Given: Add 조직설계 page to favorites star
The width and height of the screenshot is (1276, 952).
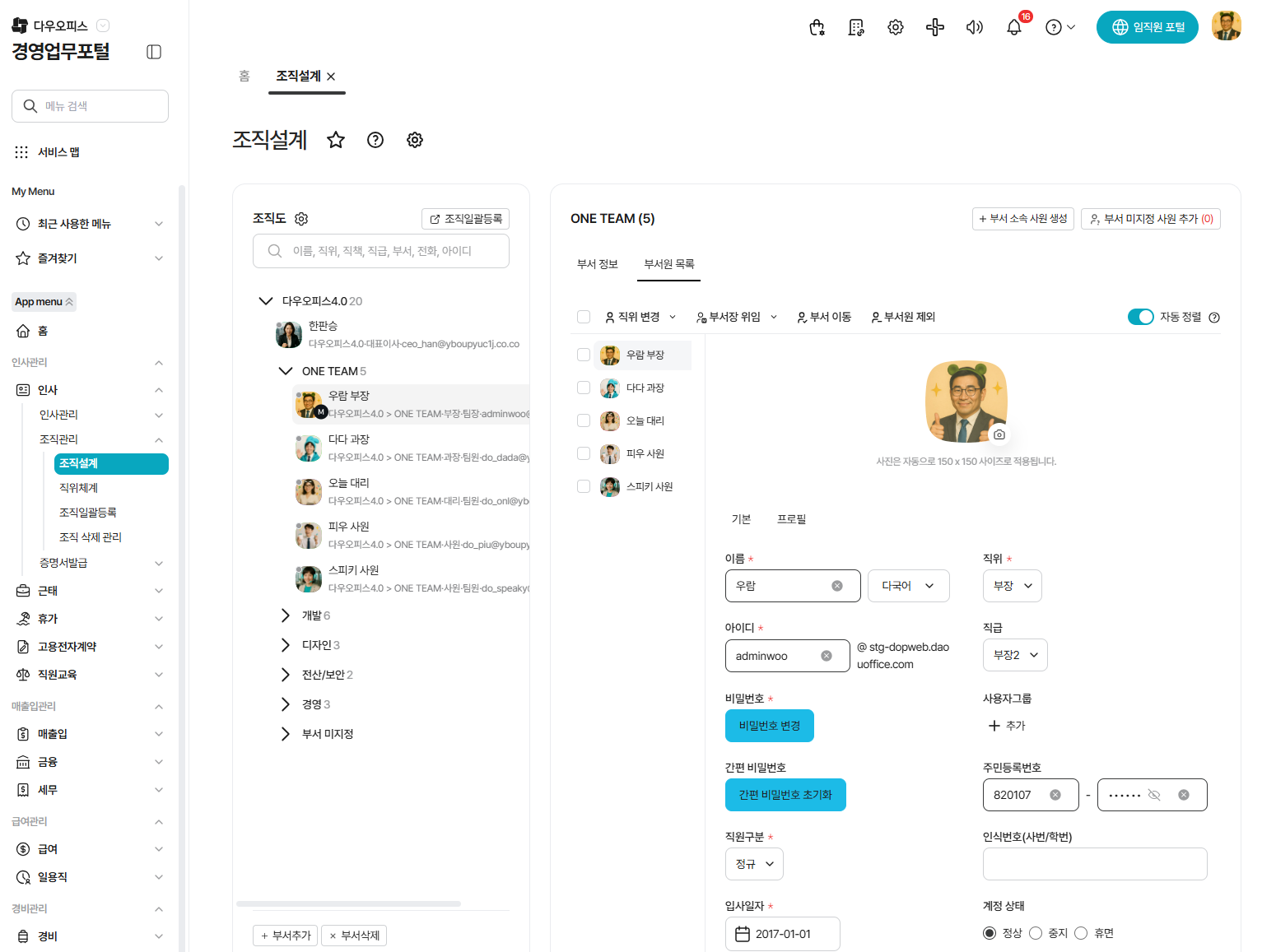Looking at the screenshot, I should coord(336,140).
